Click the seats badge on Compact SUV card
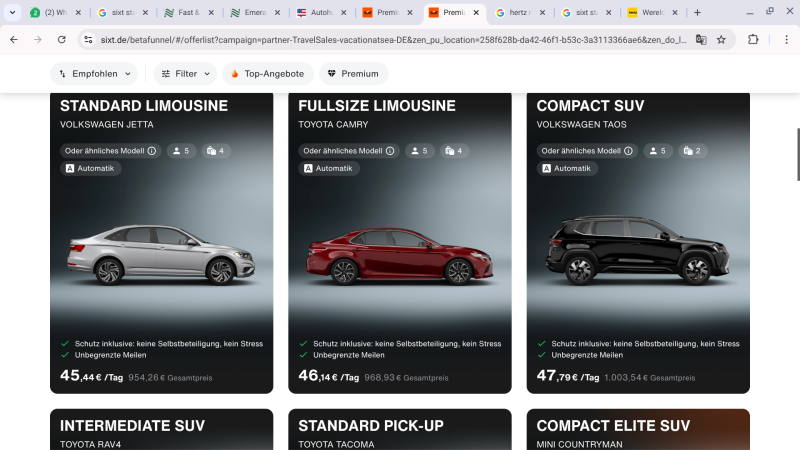 (658, 151)
